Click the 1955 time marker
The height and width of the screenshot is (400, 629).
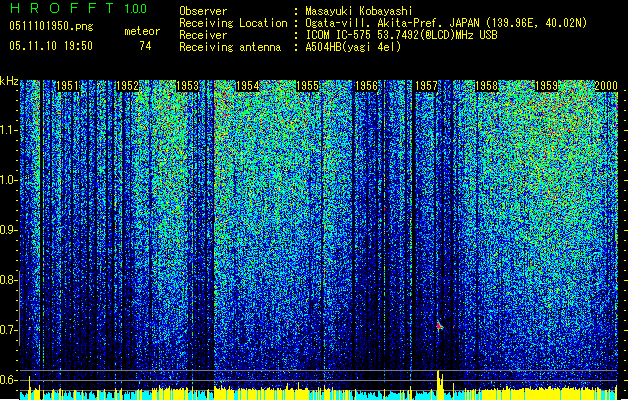click(307, 86)
